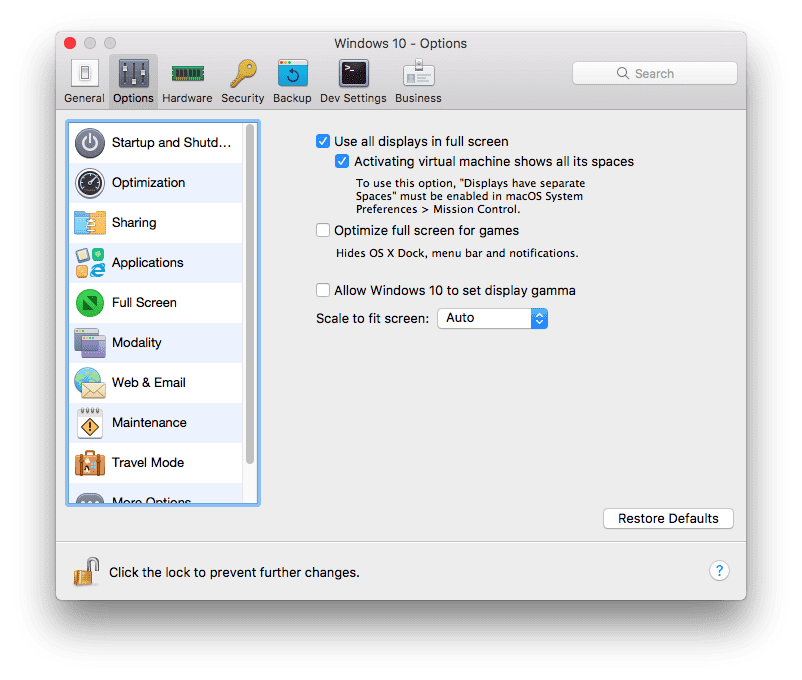Click the magnifier icon in Search
This screenshot has width=802, height=680.
click(622, 73)
